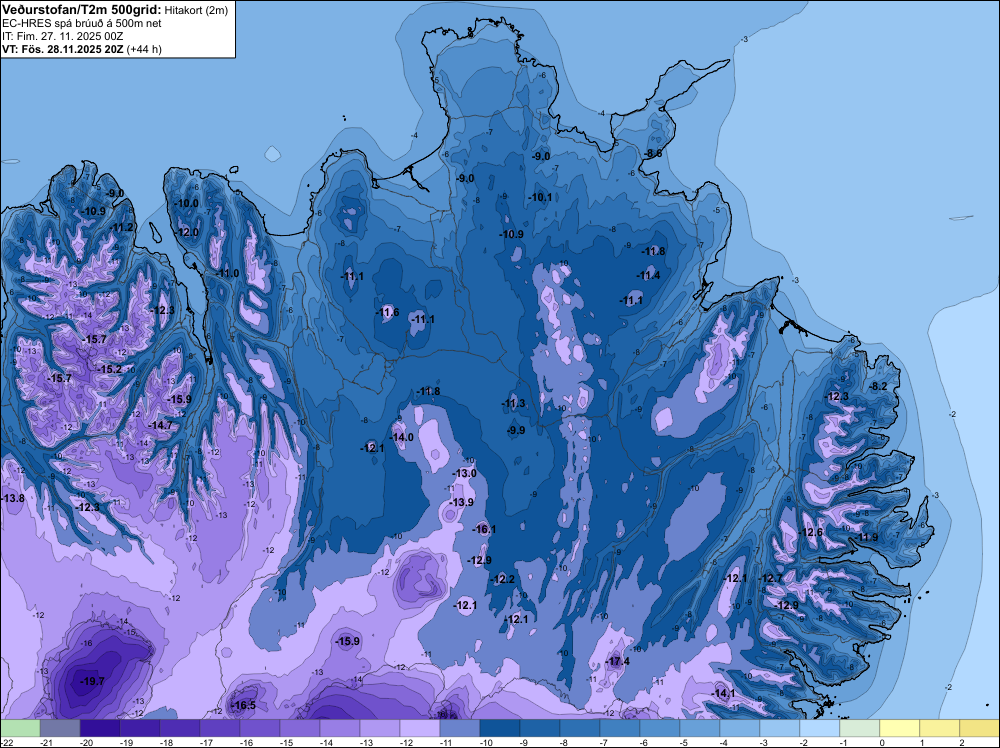Click the -17.4 temperature label
Image resolution: width=1000 pixels, height=748 pixels.
coord(617,661)
